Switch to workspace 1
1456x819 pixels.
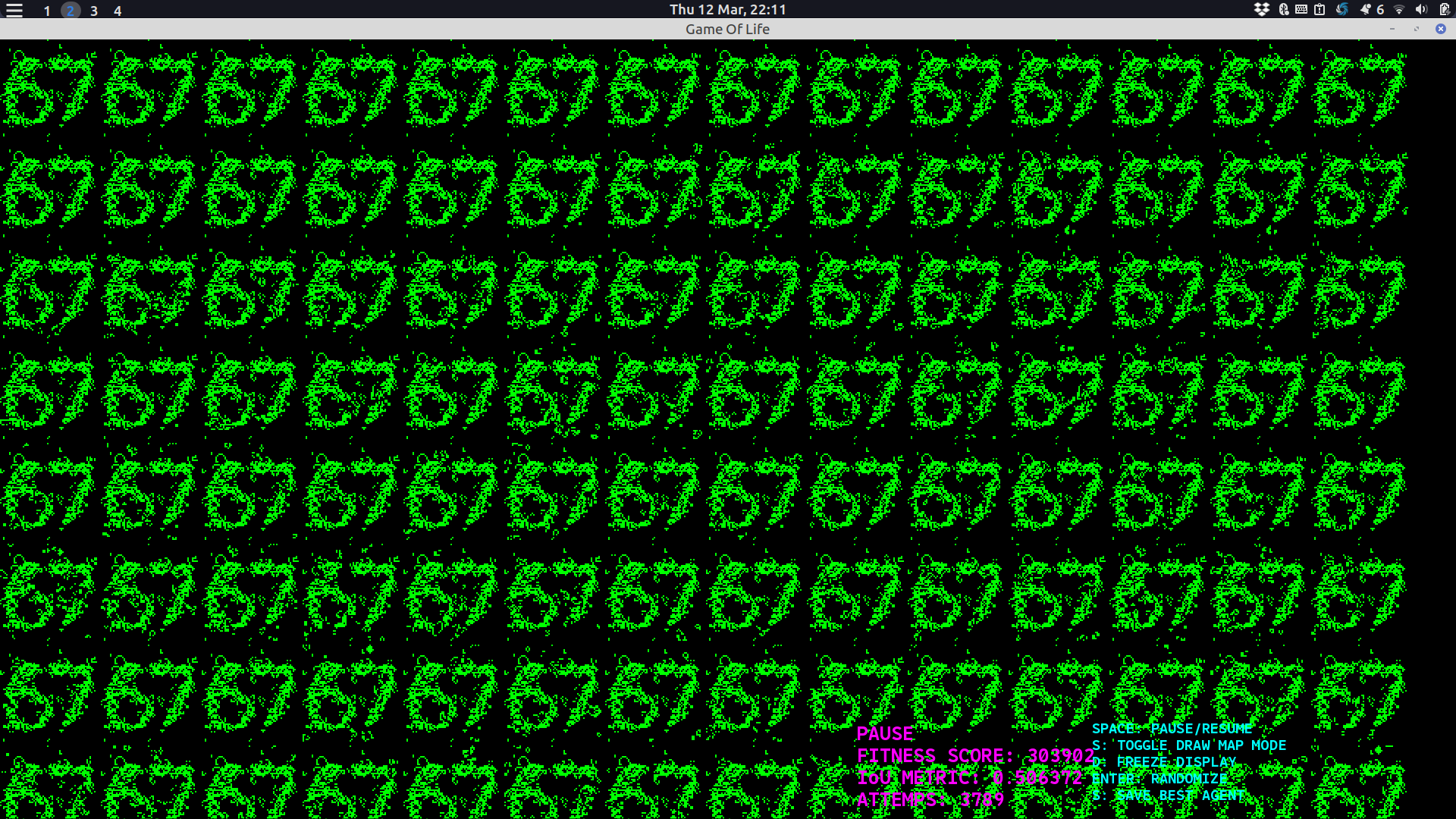47,11
